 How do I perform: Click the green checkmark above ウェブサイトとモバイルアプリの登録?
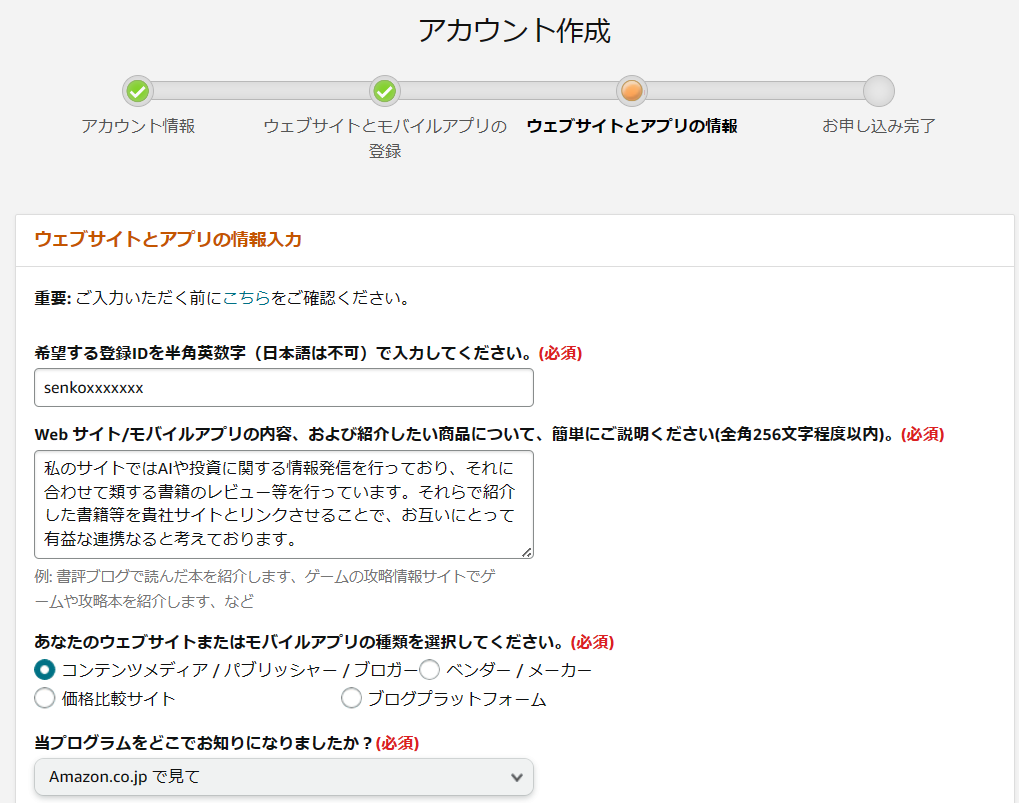[x=384, y=91]
